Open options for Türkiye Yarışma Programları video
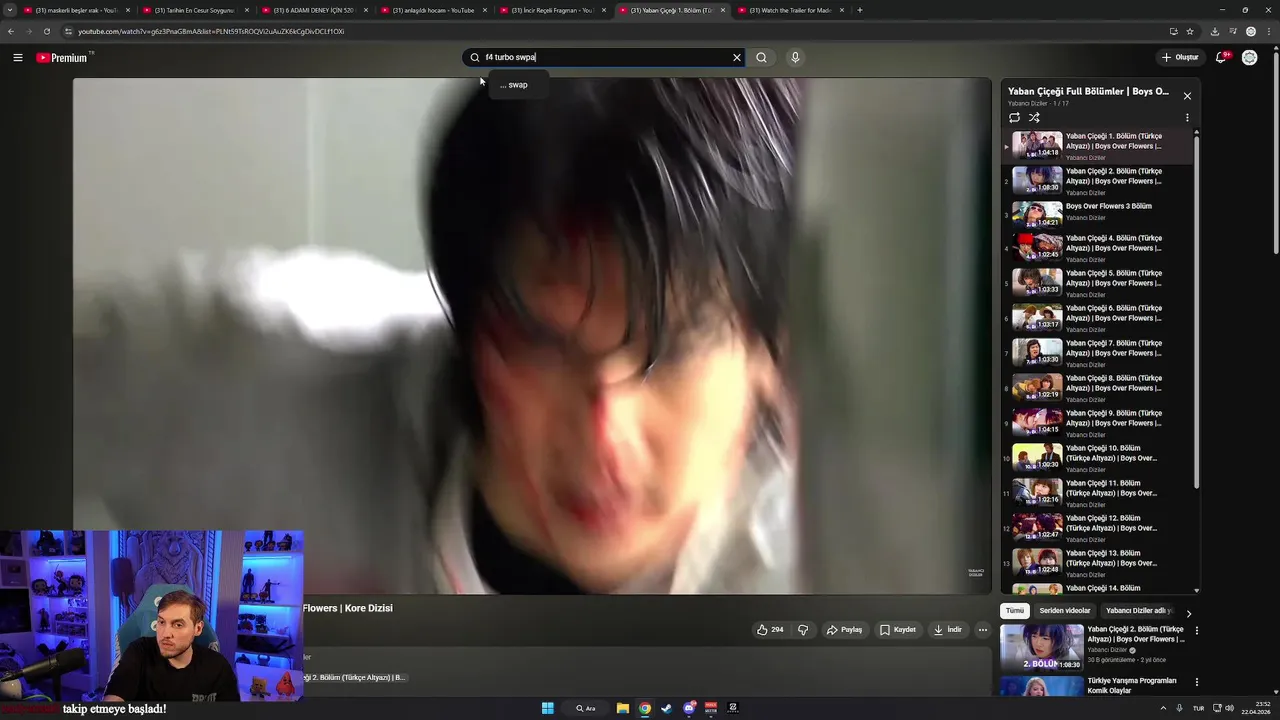 (1196, 682)
